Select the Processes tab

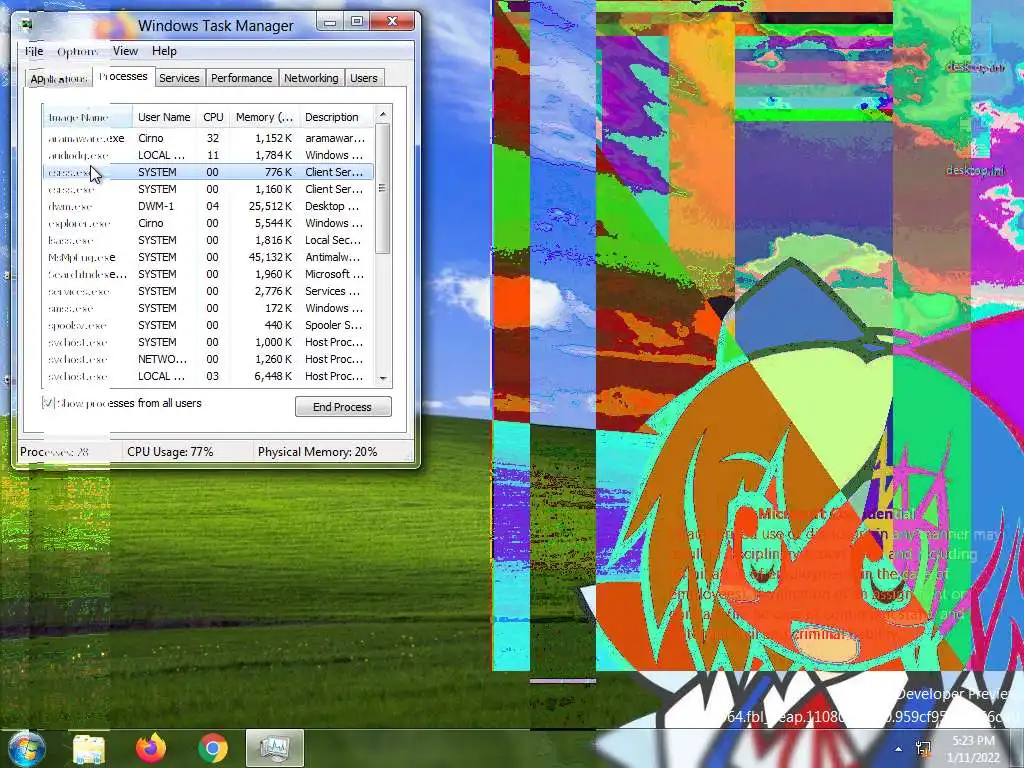click(x=123, y=76)
